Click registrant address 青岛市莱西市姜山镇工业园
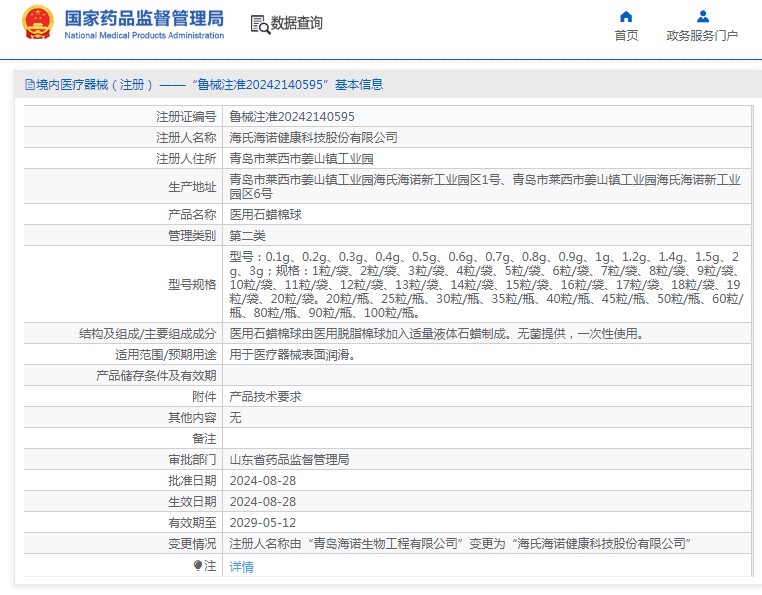This screenshot has height=595, width=762. click(301, 158)
